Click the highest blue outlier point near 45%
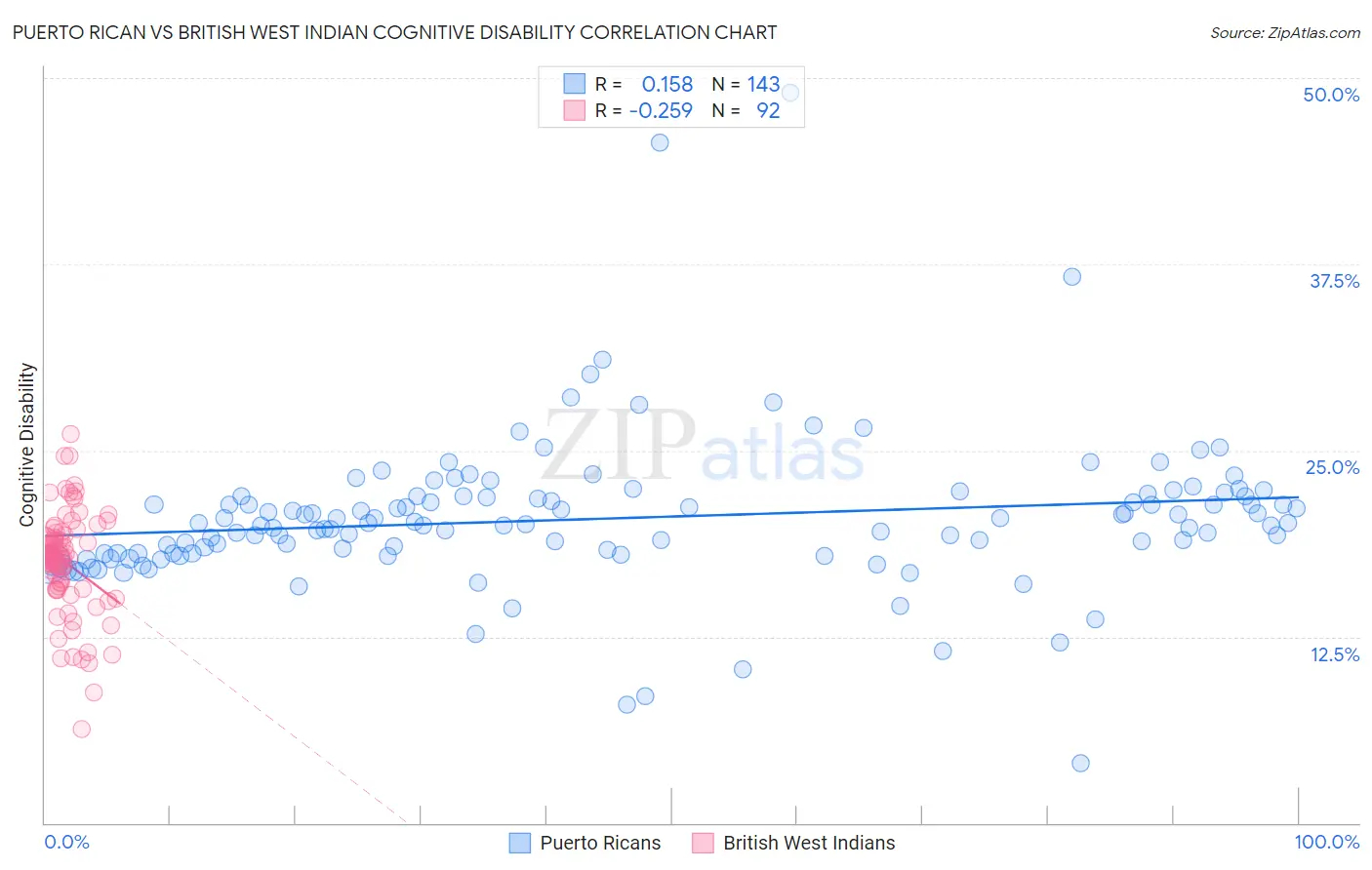Screen dimensions: 1372x870 point(660,142)
